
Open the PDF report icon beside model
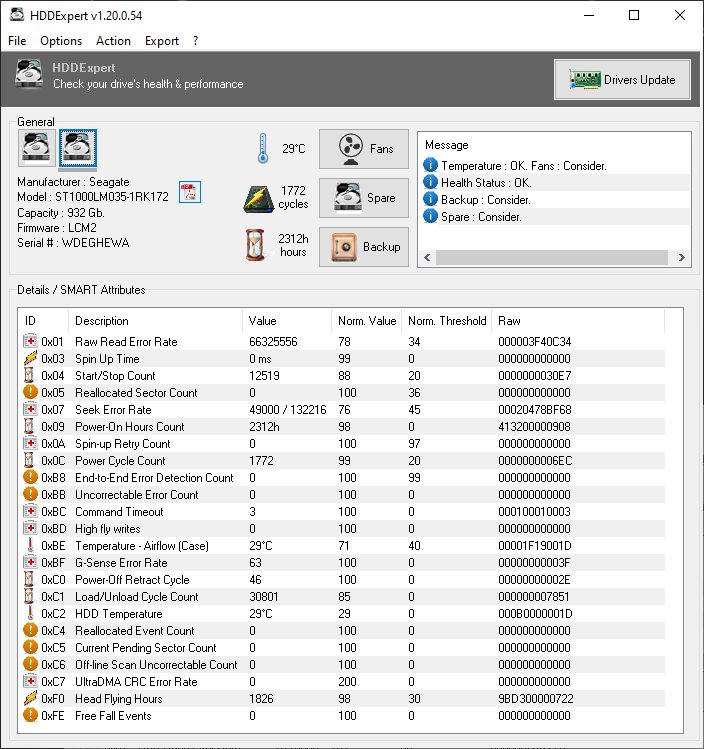click(x=190, y=193)
